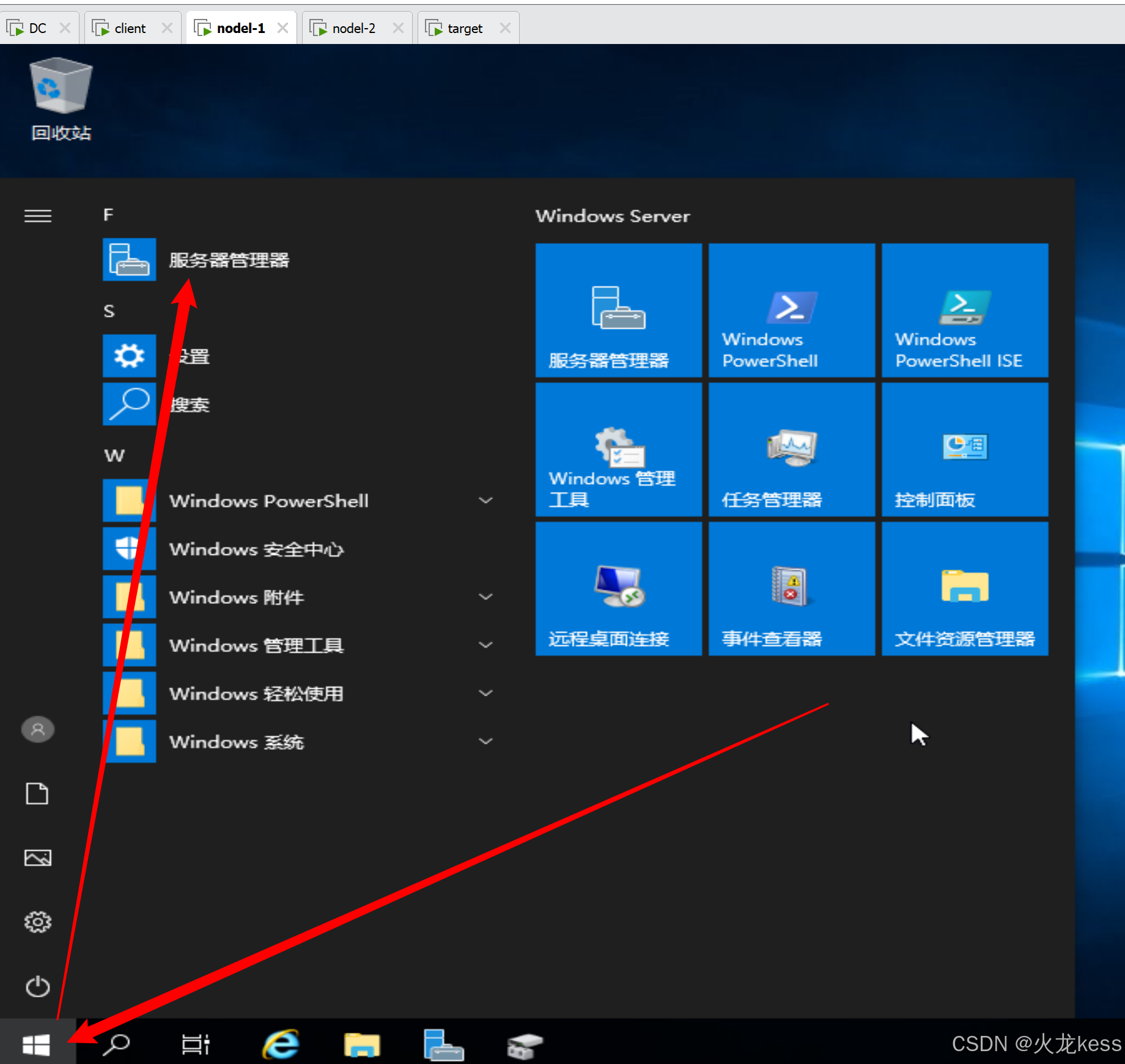Close the DC tab
The height and width of the screenshot is (1064, 1125).
point(65,28)
